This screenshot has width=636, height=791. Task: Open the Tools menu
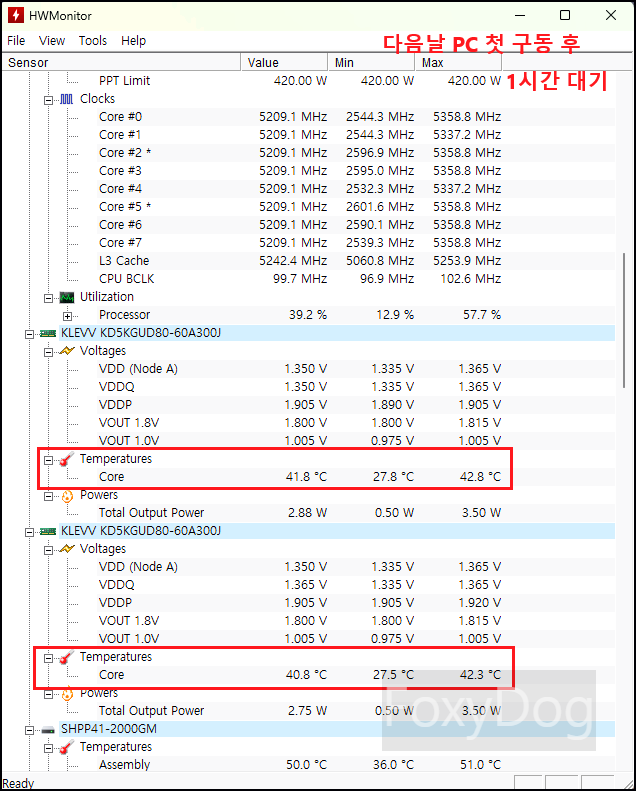pyautogui.click(x=93, y=41)
